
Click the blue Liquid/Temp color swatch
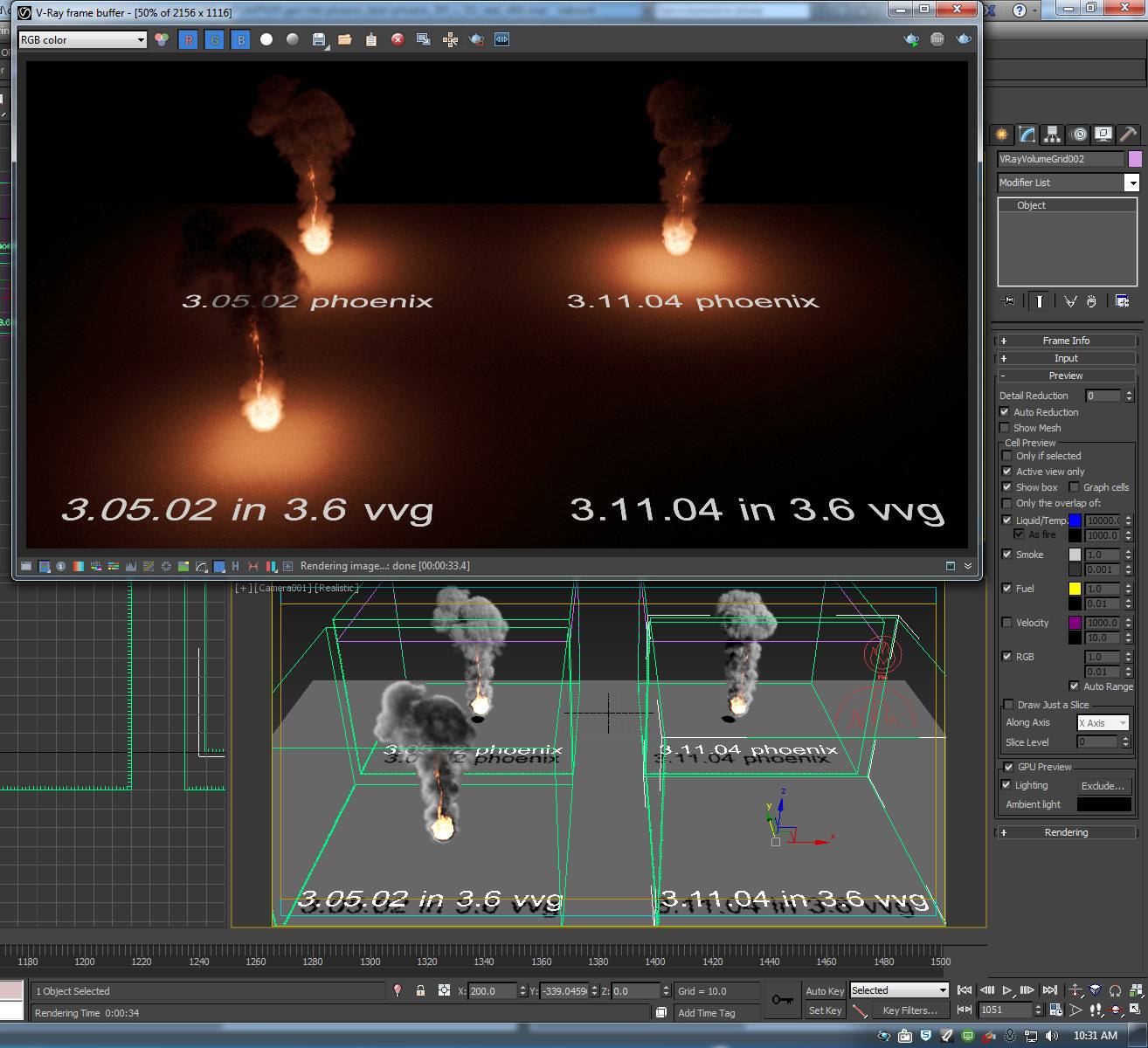[1075, 521]
